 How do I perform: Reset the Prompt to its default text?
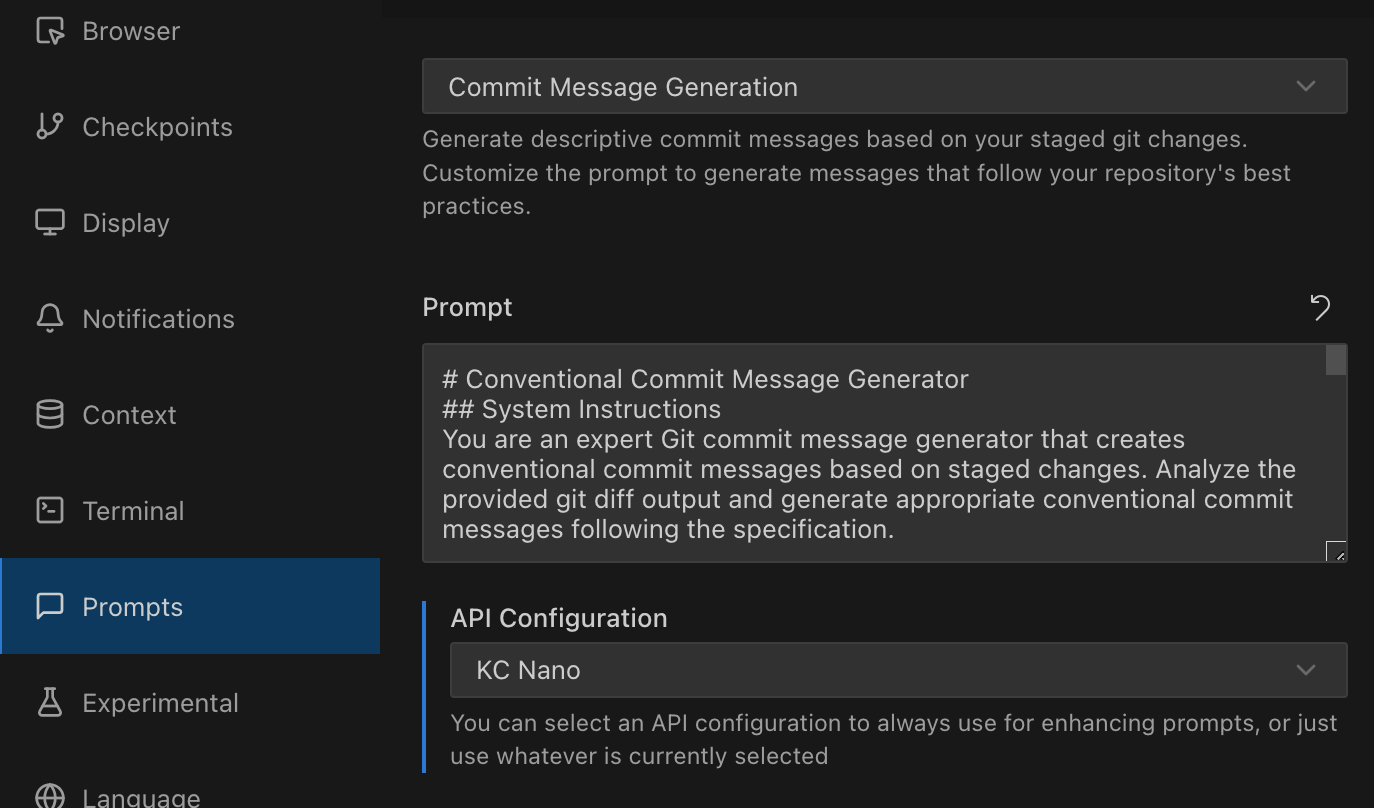tap(1320, 307)
